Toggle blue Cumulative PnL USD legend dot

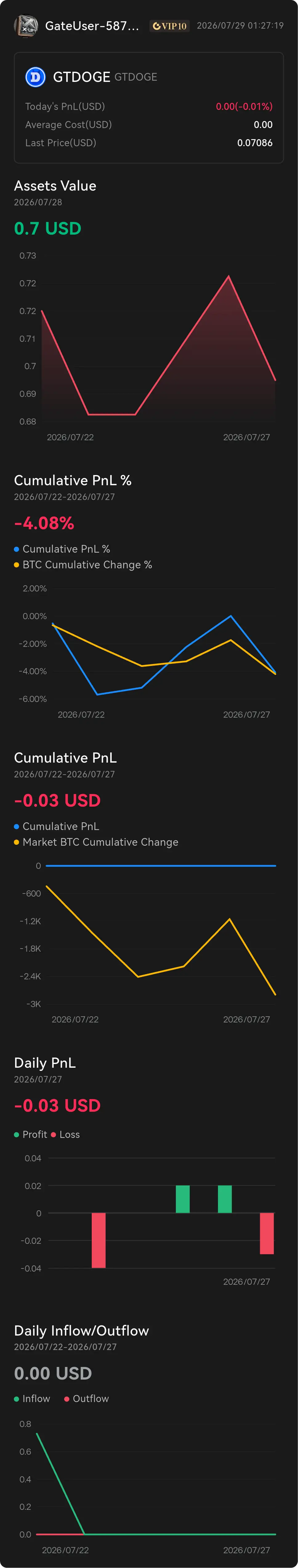pyautogui.click(x=16, y=827)
